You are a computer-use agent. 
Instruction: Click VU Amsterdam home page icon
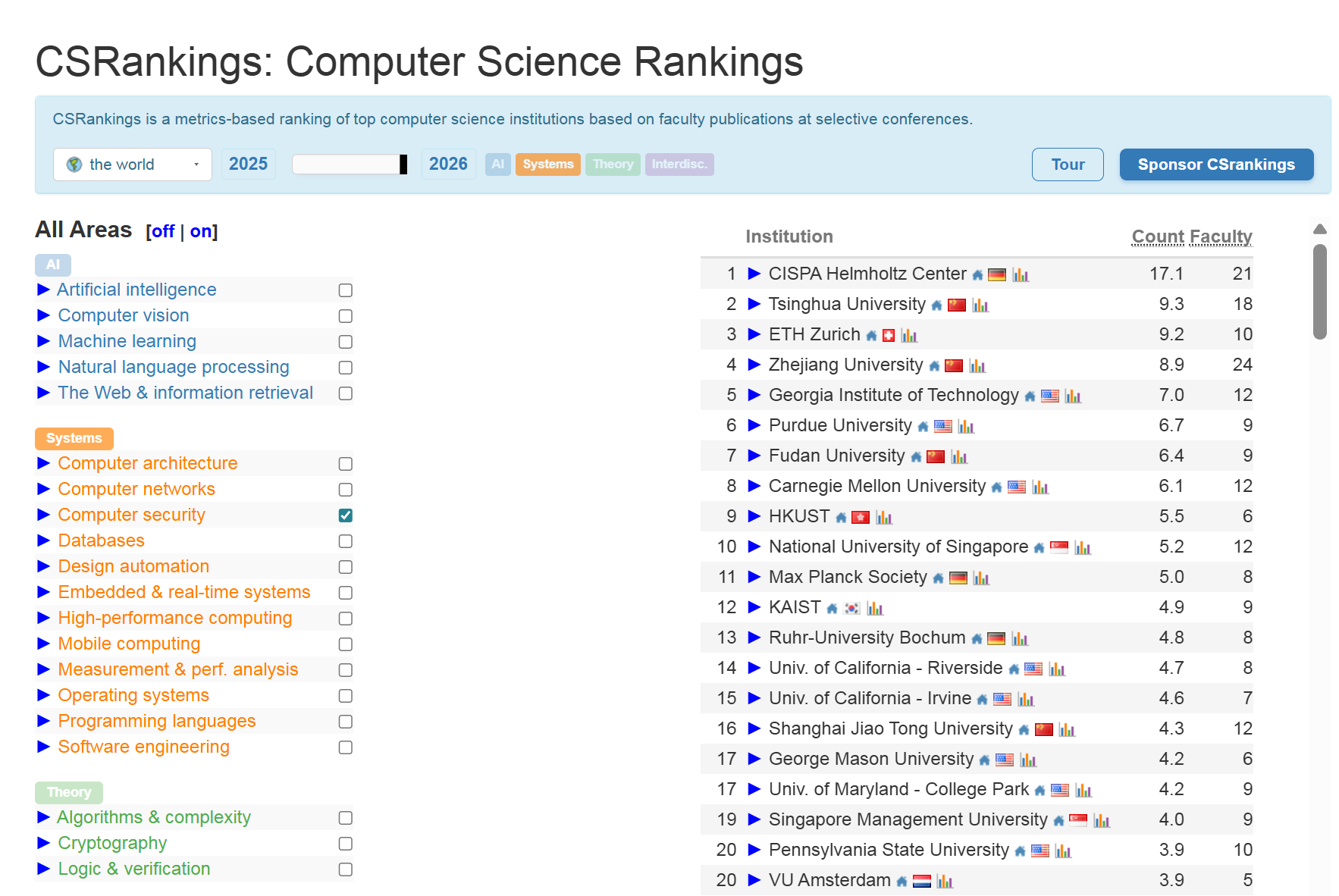(902, 882)
